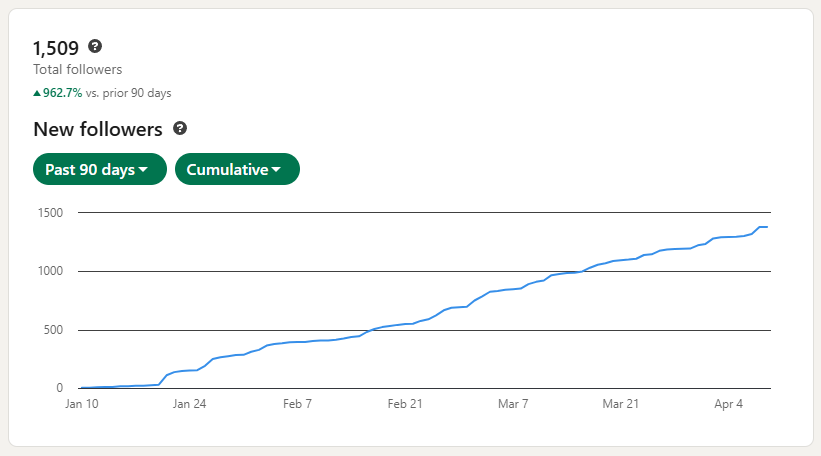This screenshot has height=456, width=821.
Task: Click the Total followers label
Action: click(x=78, y=70)
